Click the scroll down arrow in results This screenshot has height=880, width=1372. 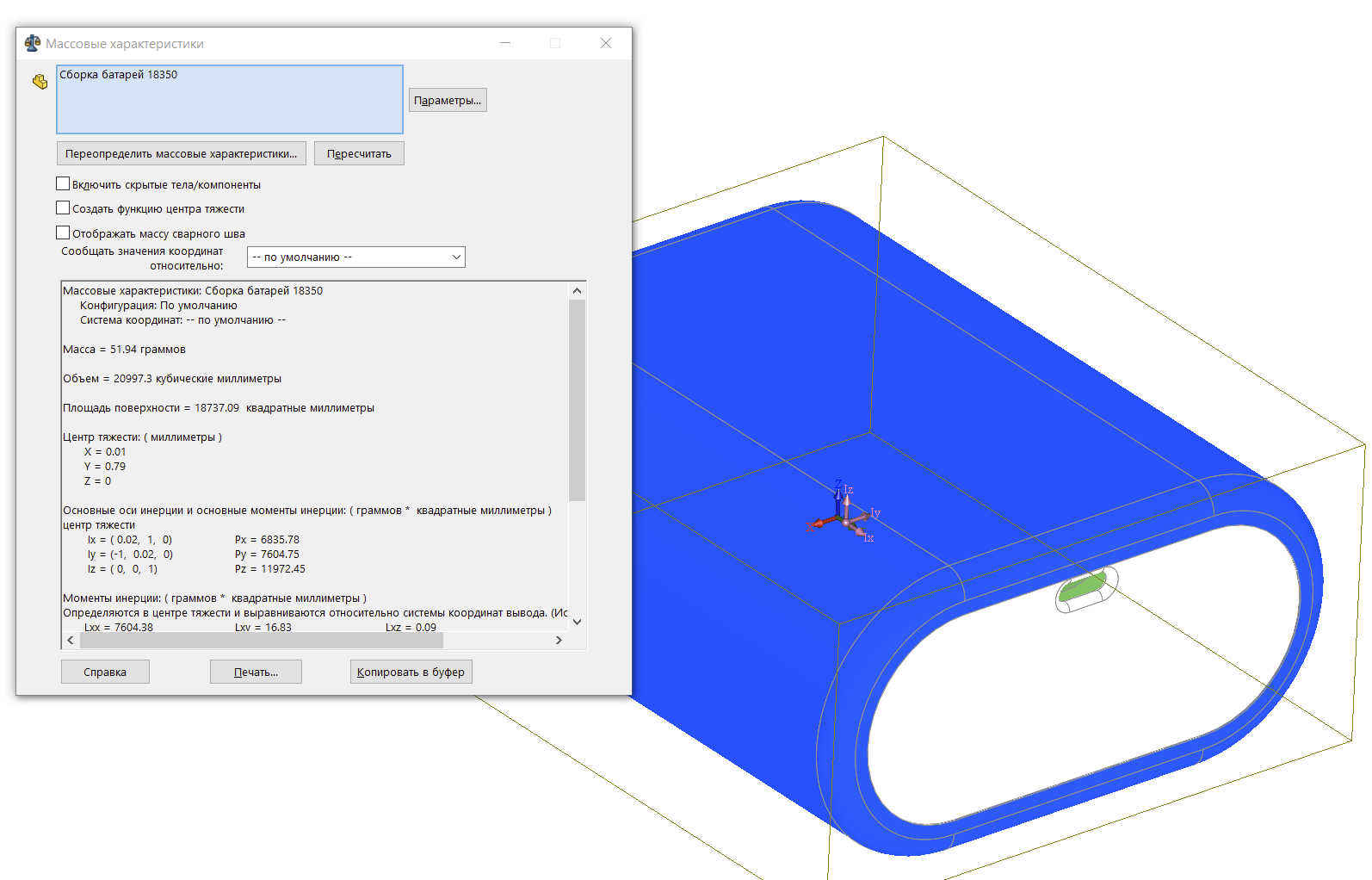click(577, 621)
